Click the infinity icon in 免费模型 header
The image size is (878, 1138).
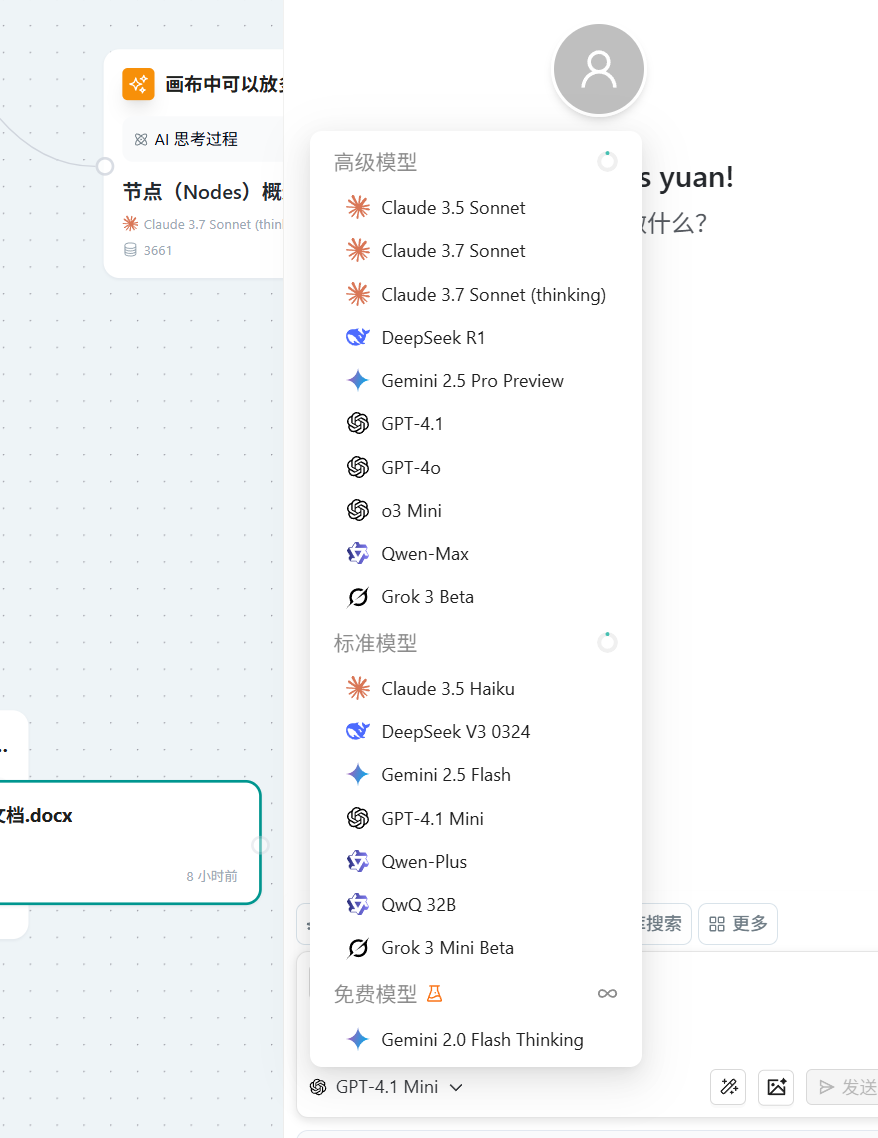pos(607,993)
